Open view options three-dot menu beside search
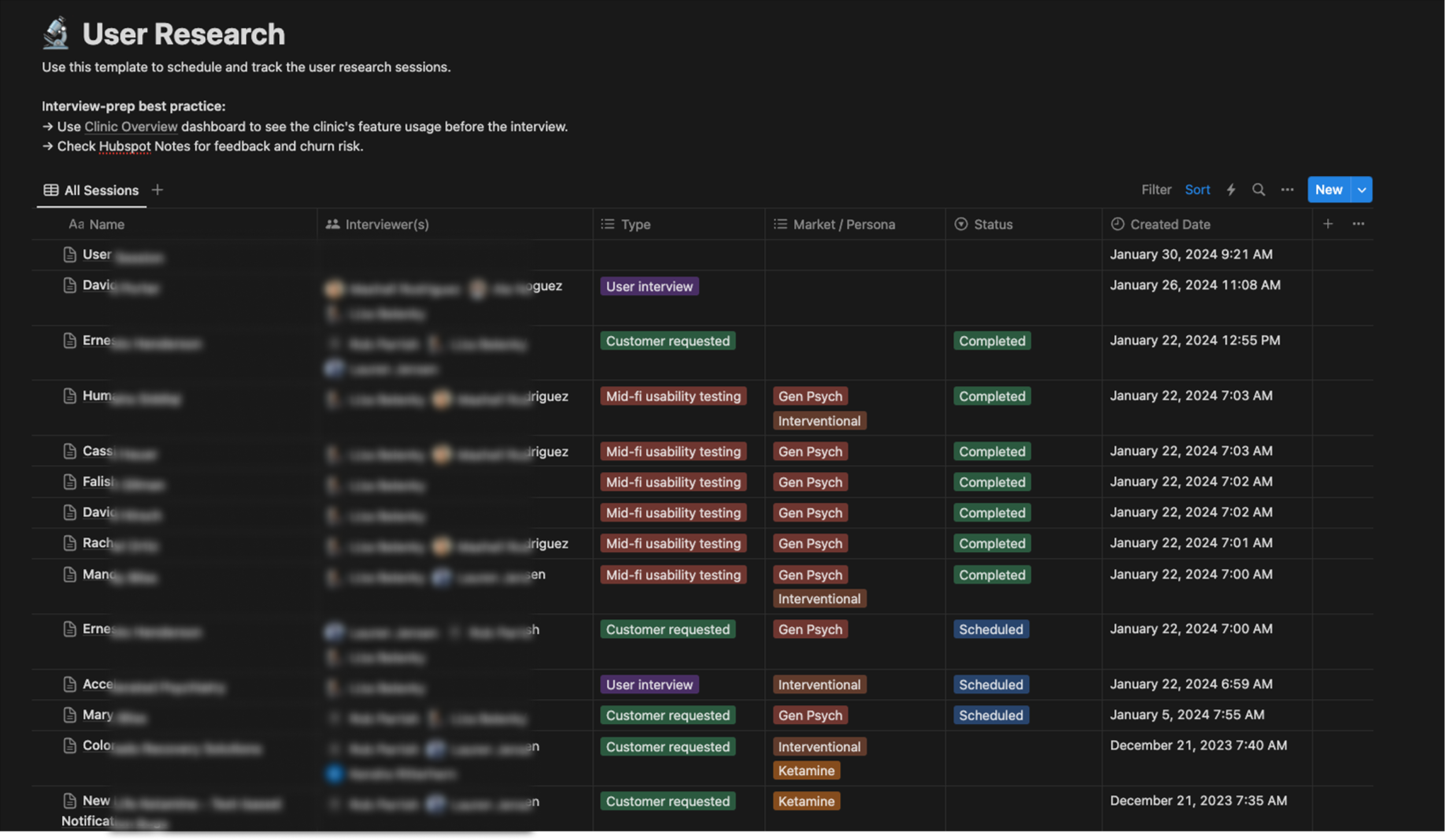Screen dimensions: 1445x840 [1287, 189]
